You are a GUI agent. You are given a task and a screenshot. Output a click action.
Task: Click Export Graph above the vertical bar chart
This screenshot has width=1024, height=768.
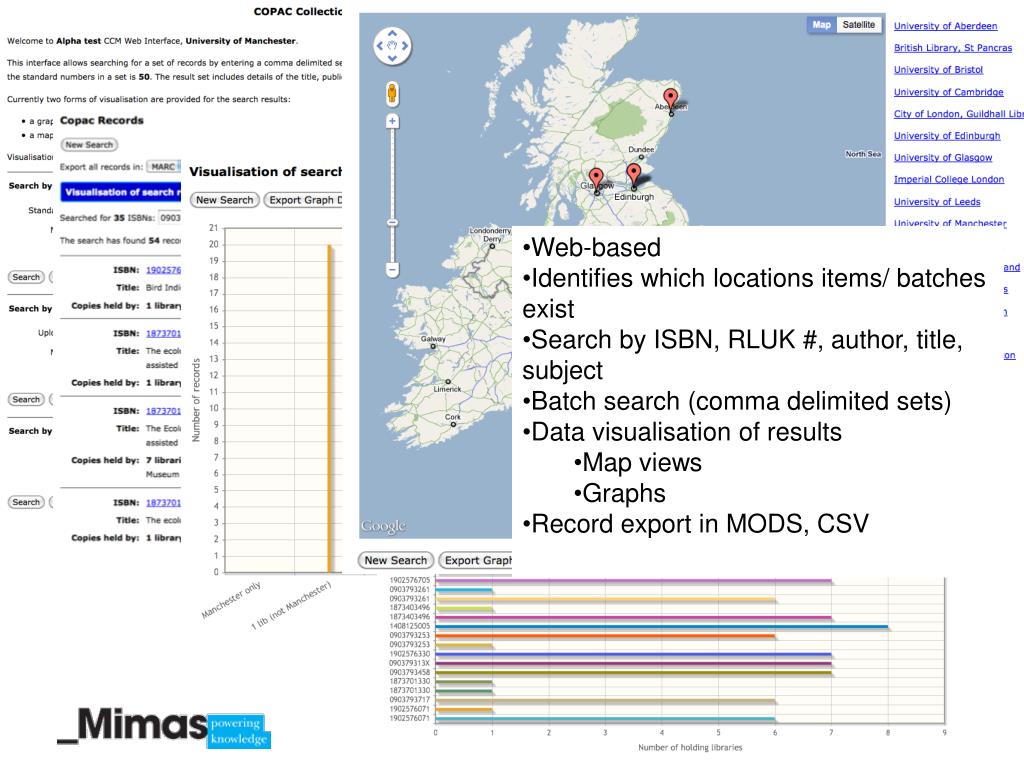[303, 200]
